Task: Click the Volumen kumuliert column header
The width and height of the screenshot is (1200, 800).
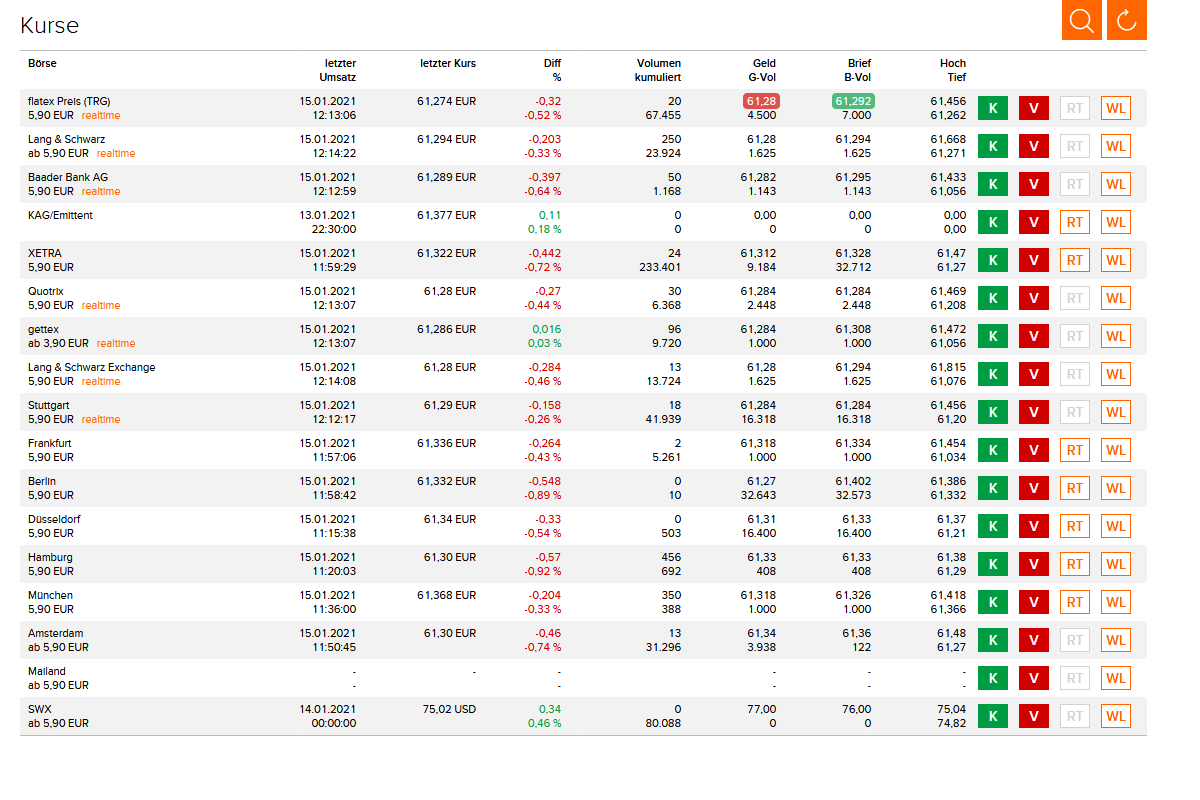Action: coord(658,70)
